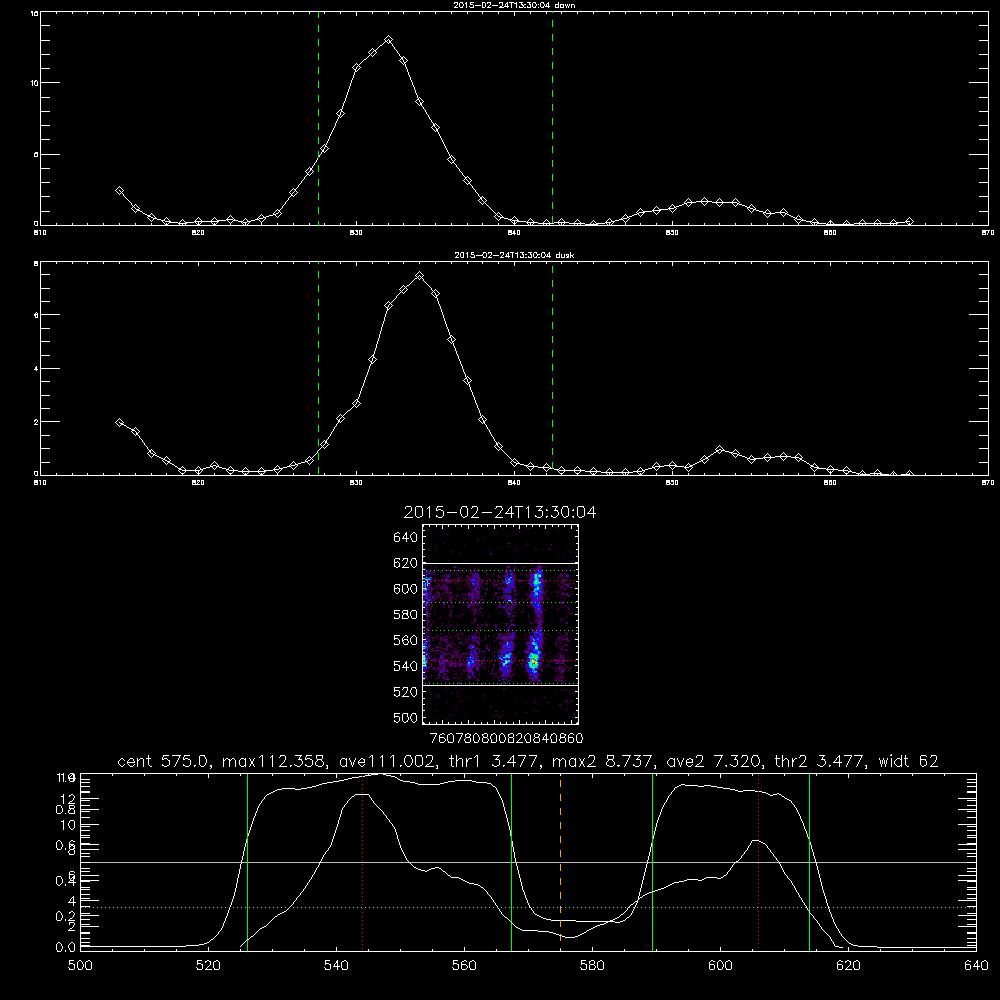This screenshot has height=1000, width=1000.
Task: Click the 4 y-axis label of dusk plot
Action: 36,369
